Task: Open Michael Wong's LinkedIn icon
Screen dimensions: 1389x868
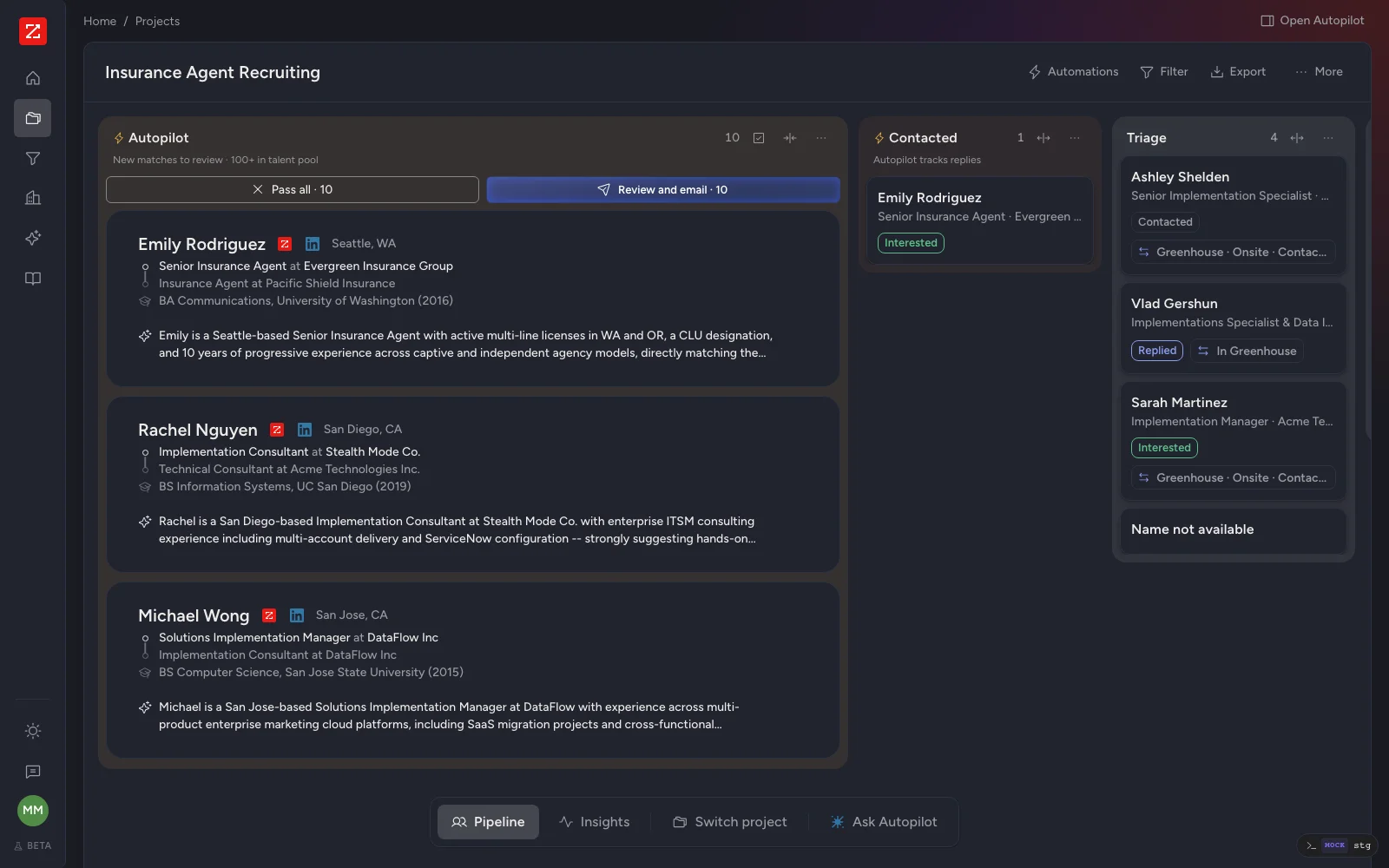Action: pyautogui.click(x=297, y=615)
